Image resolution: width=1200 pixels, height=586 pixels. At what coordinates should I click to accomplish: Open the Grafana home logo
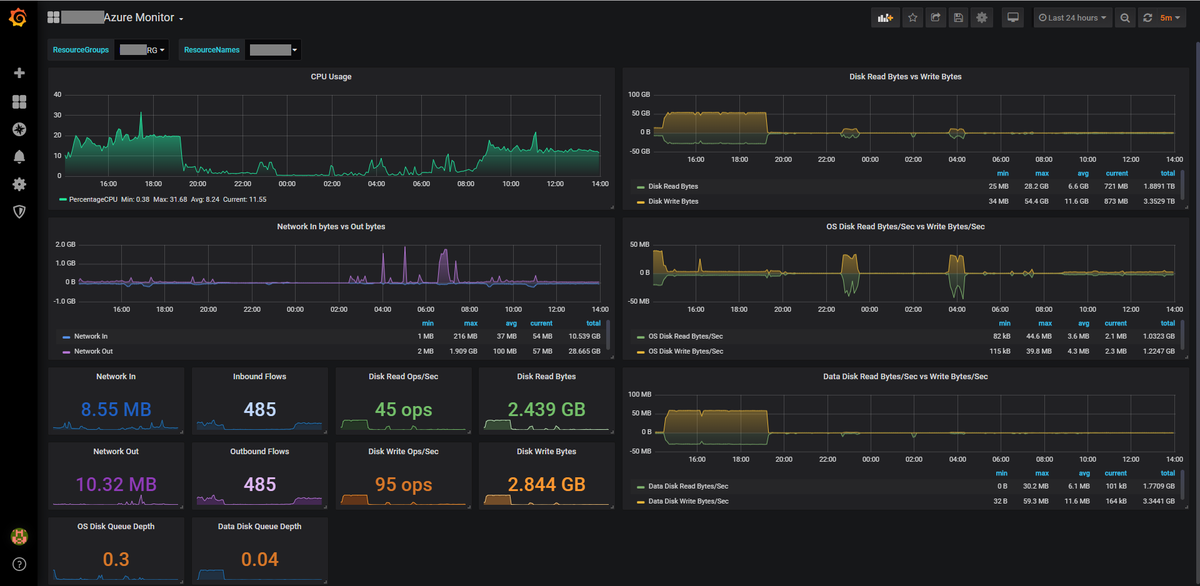tap(19, 18)
